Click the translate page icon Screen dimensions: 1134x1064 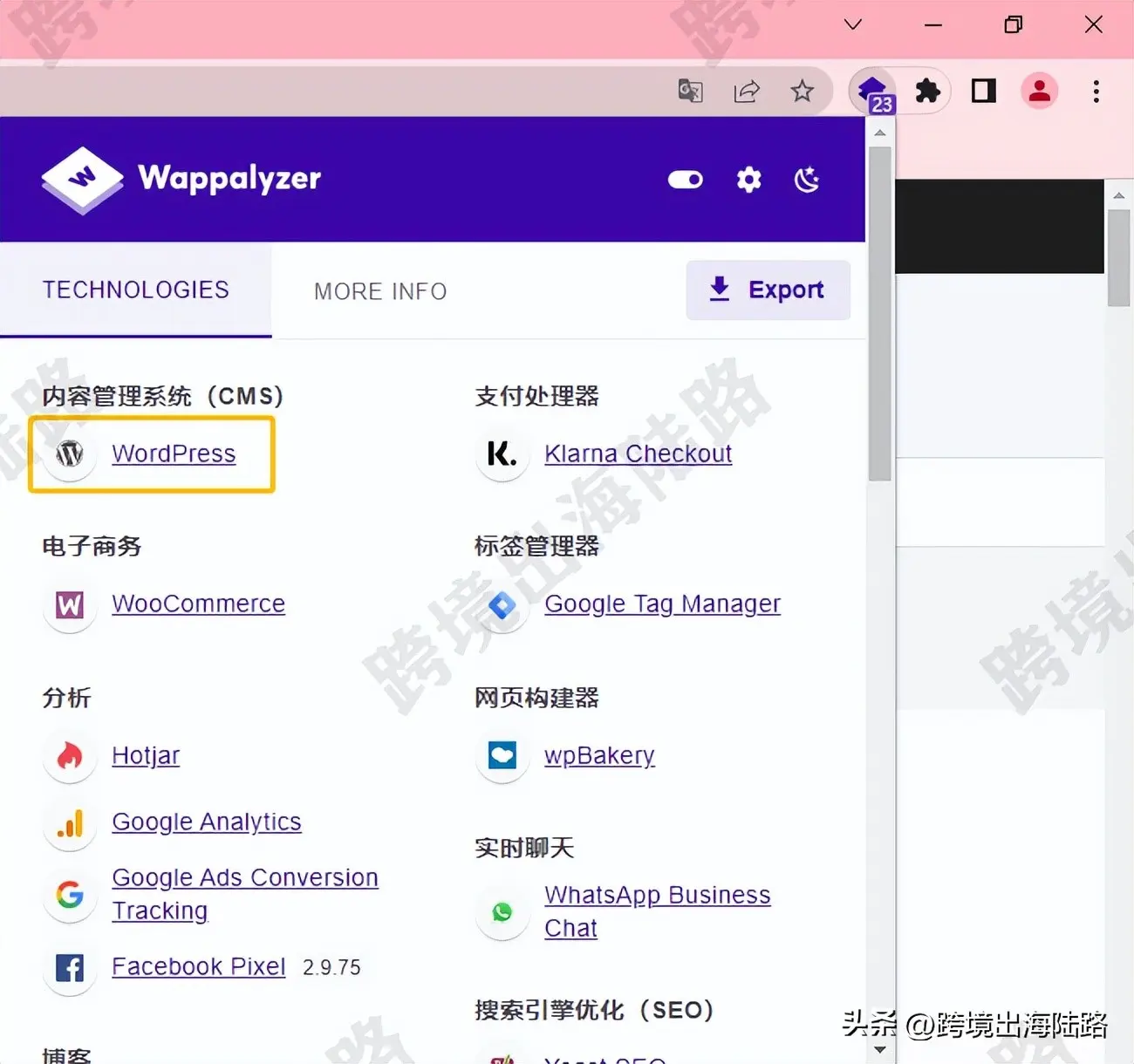[x=690, y=91]
